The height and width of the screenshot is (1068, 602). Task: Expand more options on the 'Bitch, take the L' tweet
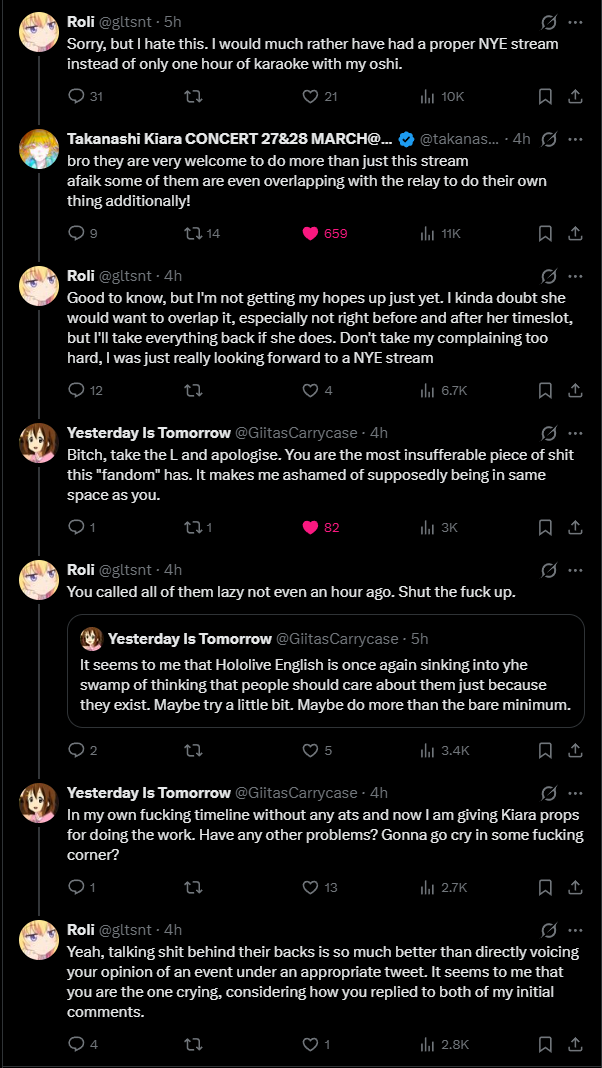pyautogui.click(x=575, y=433)
